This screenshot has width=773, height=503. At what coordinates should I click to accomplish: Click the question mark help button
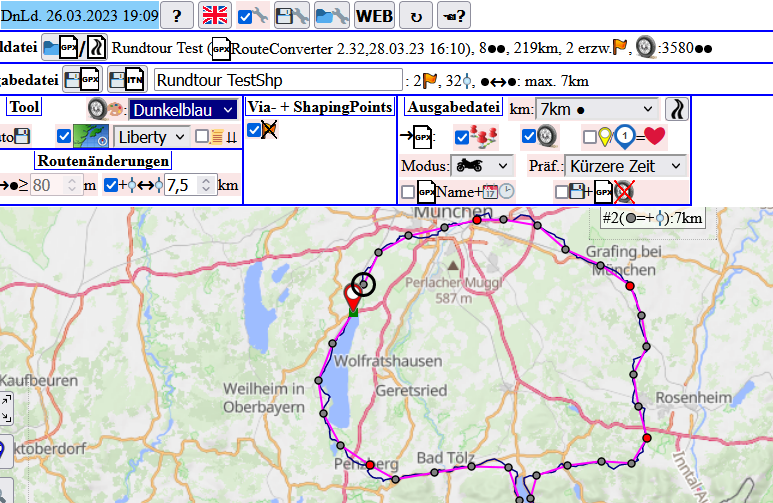point(176,15)
